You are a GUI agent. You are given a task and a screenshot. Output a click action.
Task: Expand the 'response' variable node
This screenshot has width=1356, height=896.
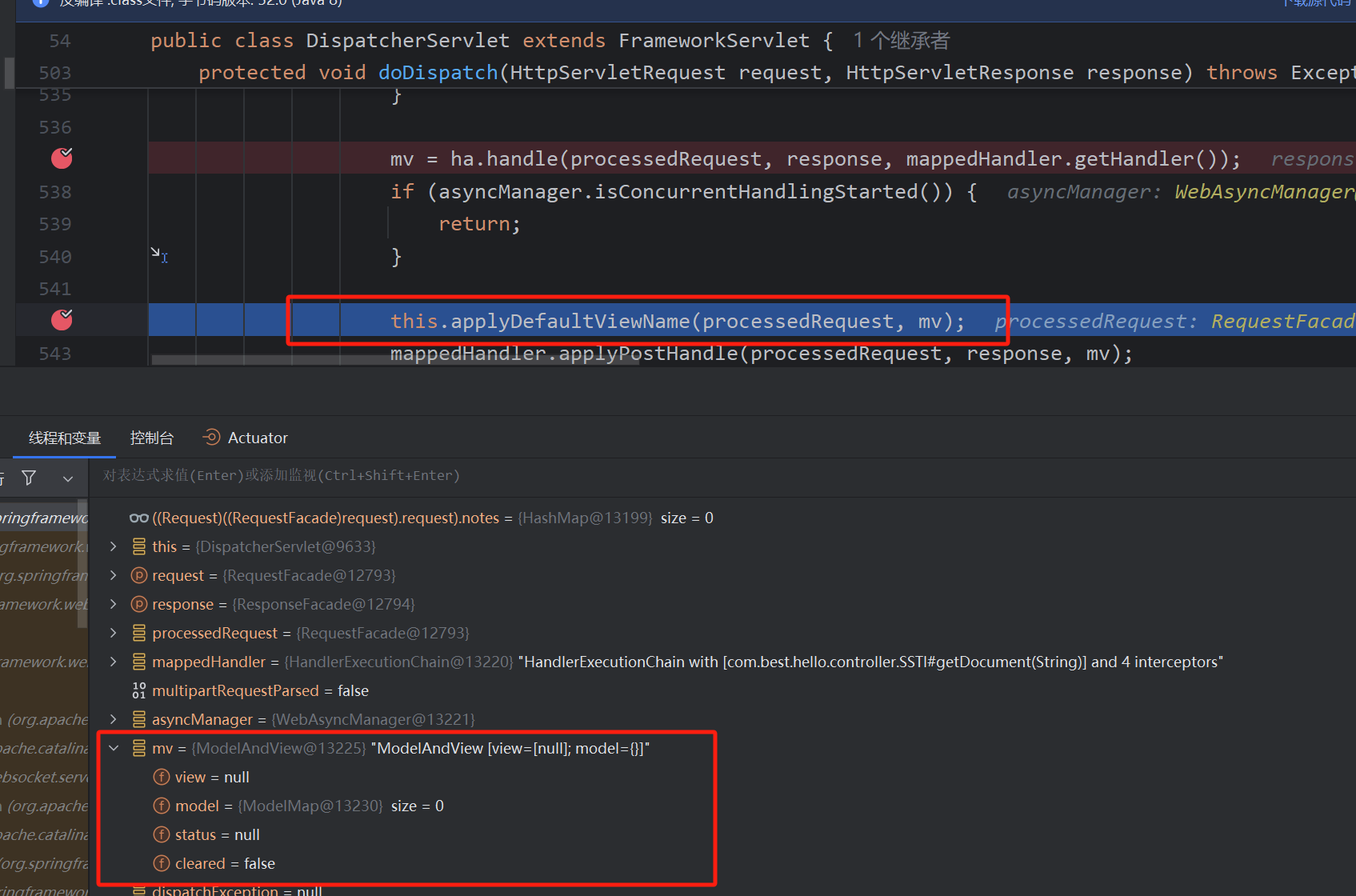click(x=114, y=604)
